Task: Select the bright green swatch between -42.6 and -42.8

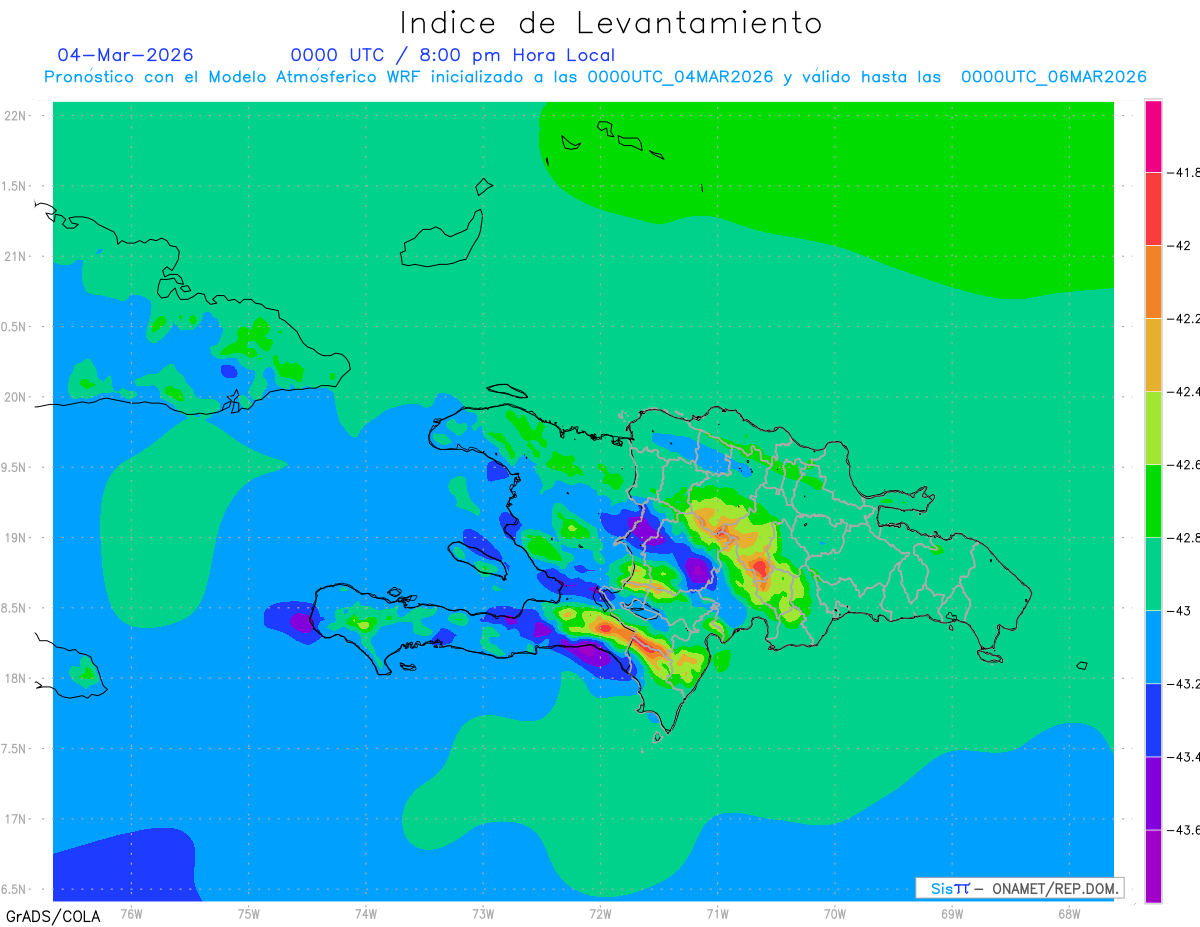Action: [x=1153, y=500]
